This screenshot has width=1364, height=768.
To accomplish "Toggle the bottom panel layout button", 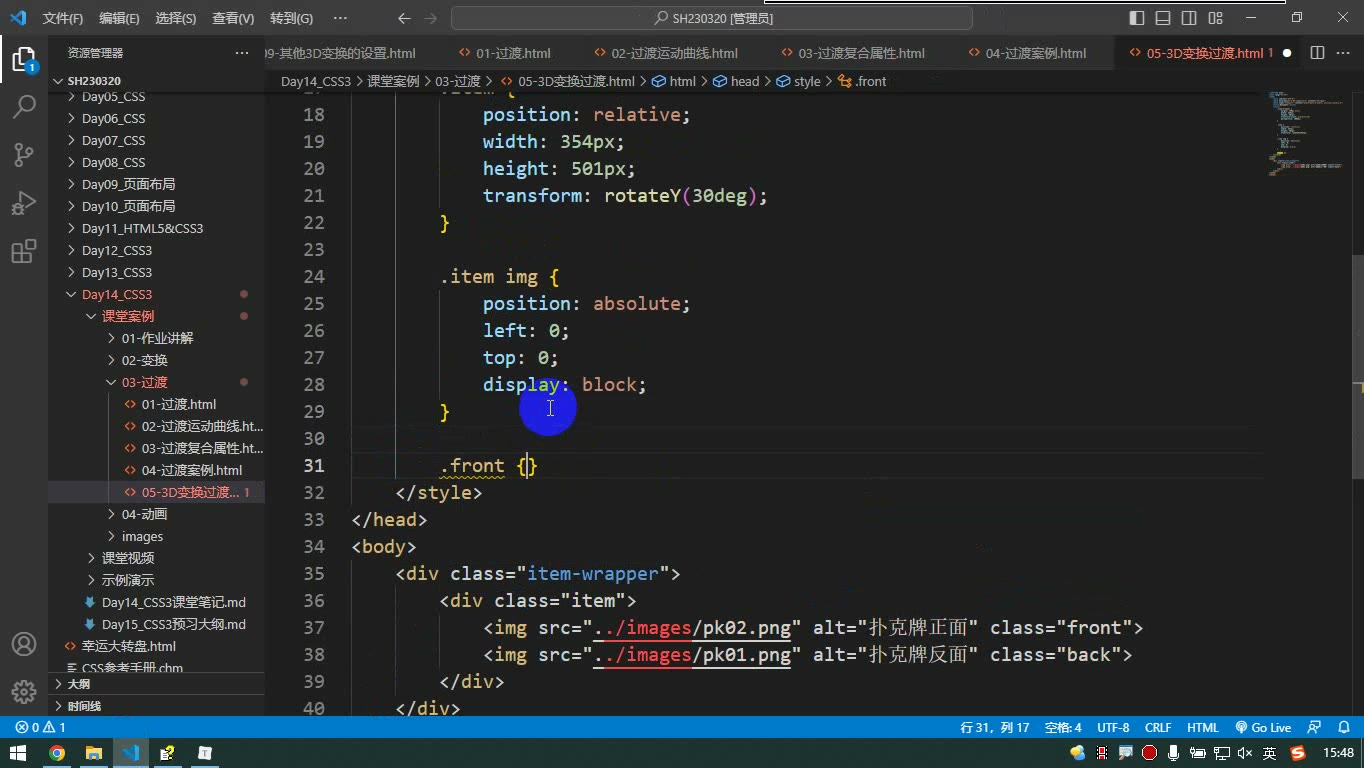I will click(x=1163, y=18).
